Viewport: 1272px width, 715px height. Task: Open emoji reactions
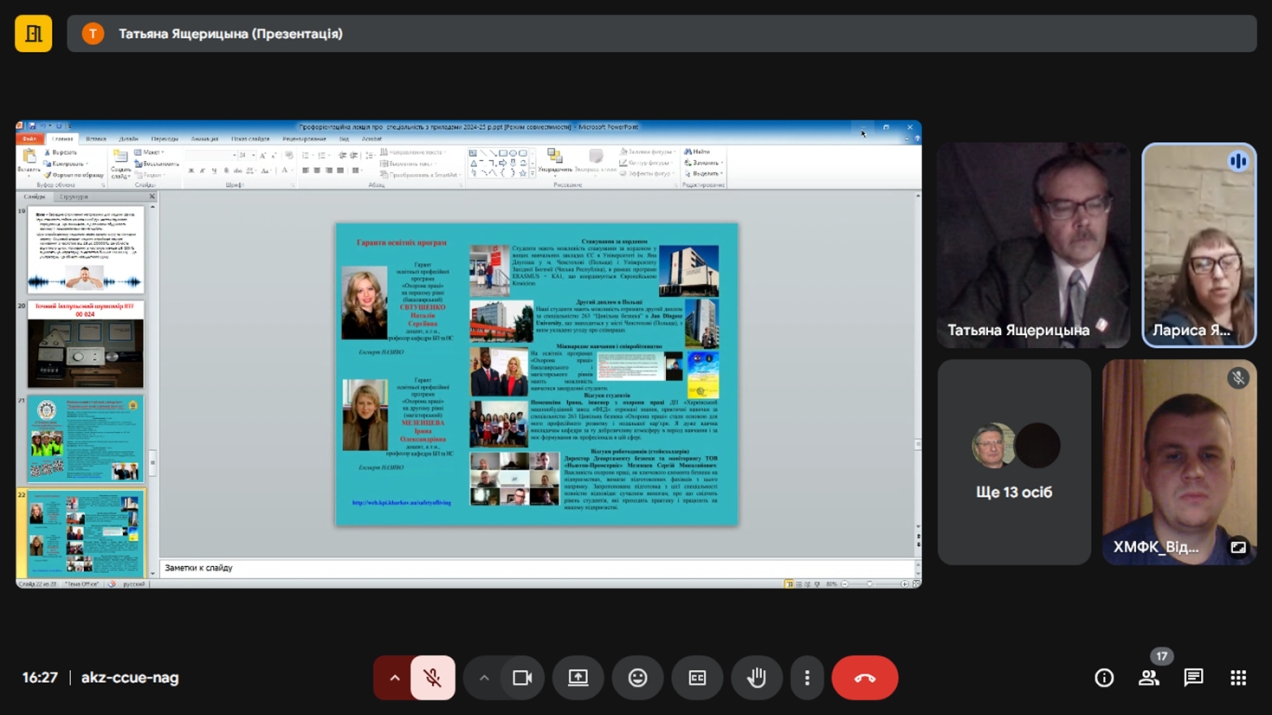tap(637, 678)
